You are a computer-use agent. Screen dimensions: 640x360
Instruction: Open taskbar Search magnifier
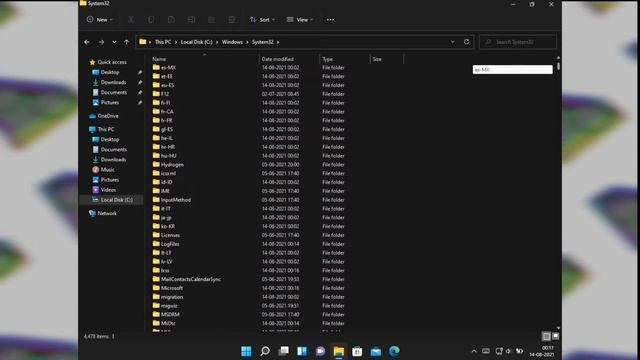(265, 351)
